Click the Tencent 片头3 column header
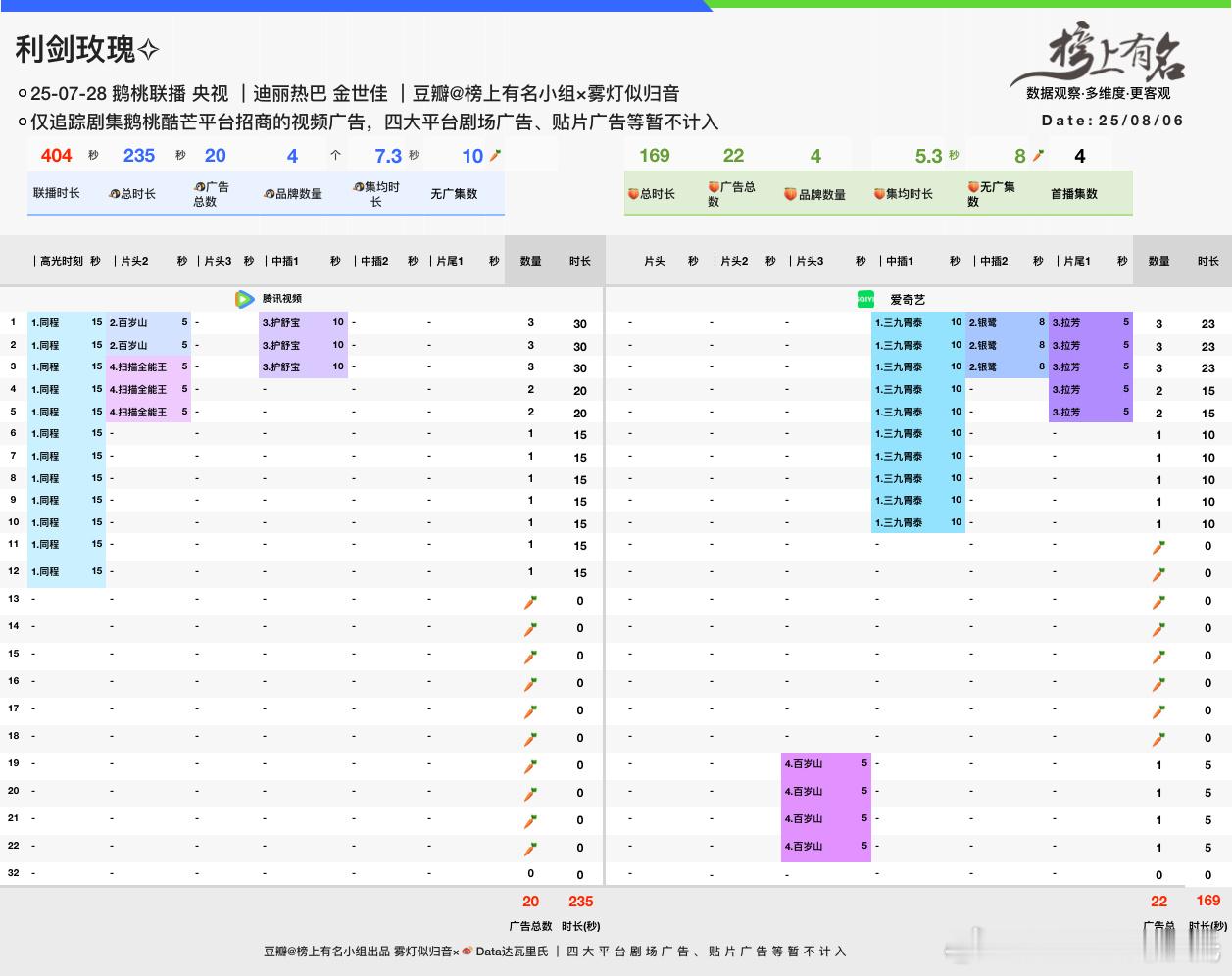The image size is (1232, 976). click(218, 261)
